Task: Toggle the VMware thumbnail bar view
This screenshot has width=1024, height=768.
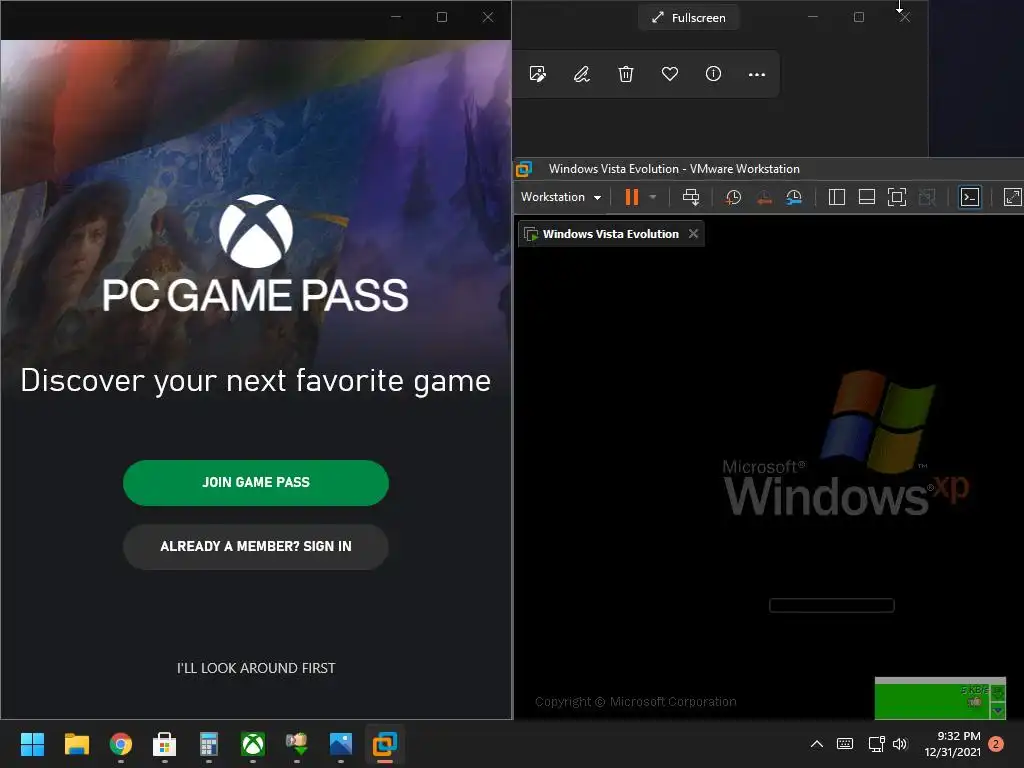Action: point(867,197)
